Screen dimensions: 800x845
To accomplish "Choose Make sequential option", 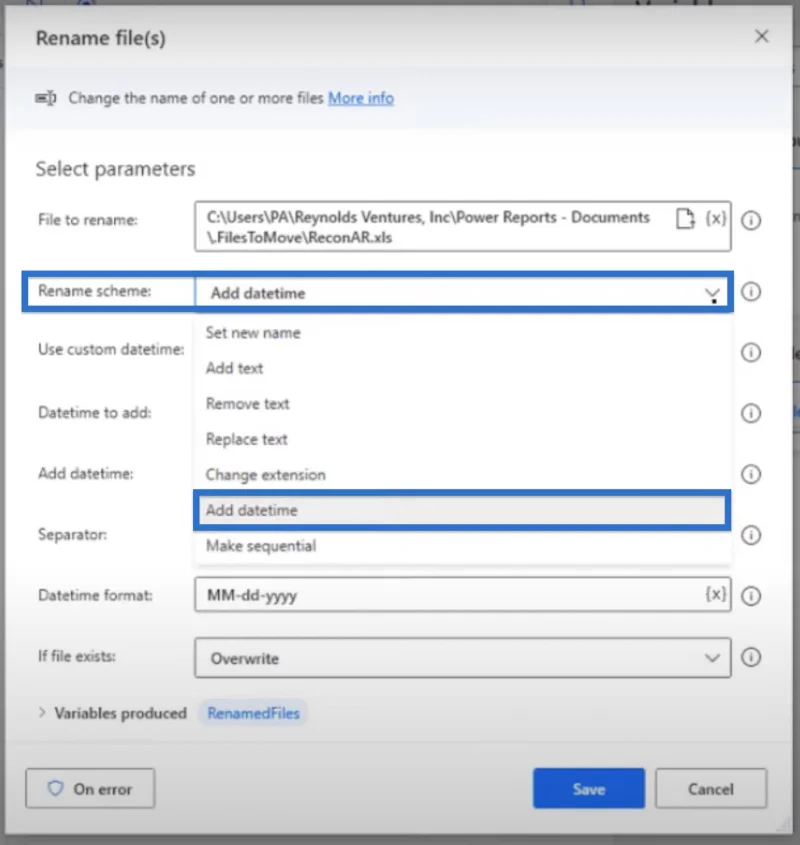I will click(x=461, y=546).
